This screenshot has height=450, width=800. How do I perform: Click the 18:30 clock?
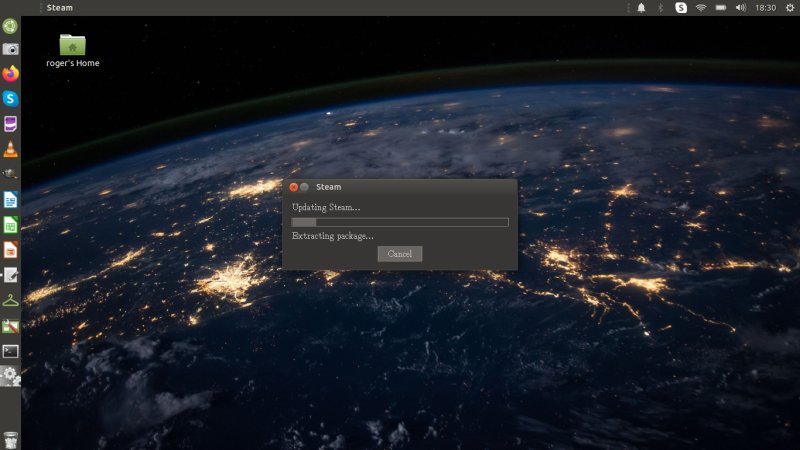click(x=765, y=8)
